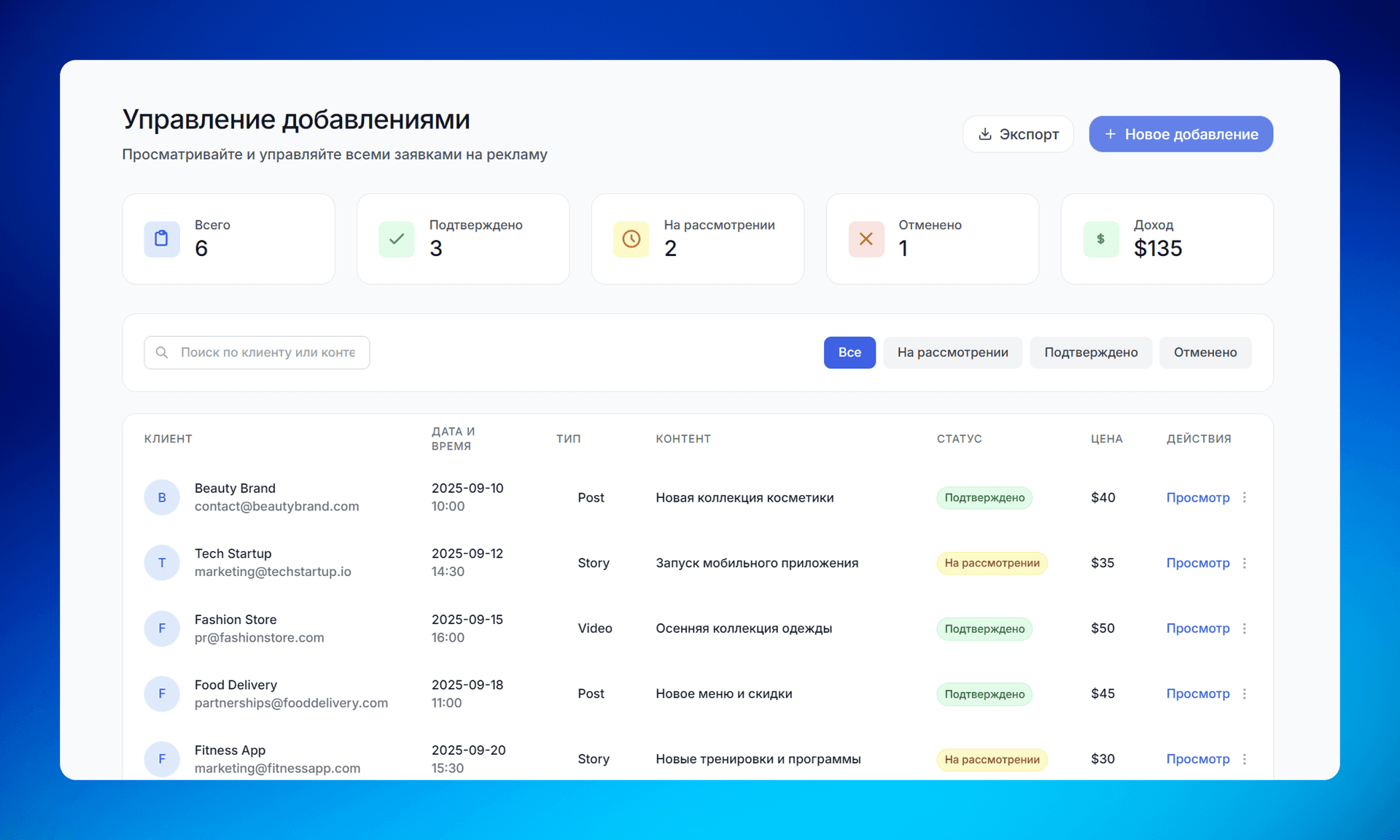Click the T avatar for Tech Startup

point(162,563)
